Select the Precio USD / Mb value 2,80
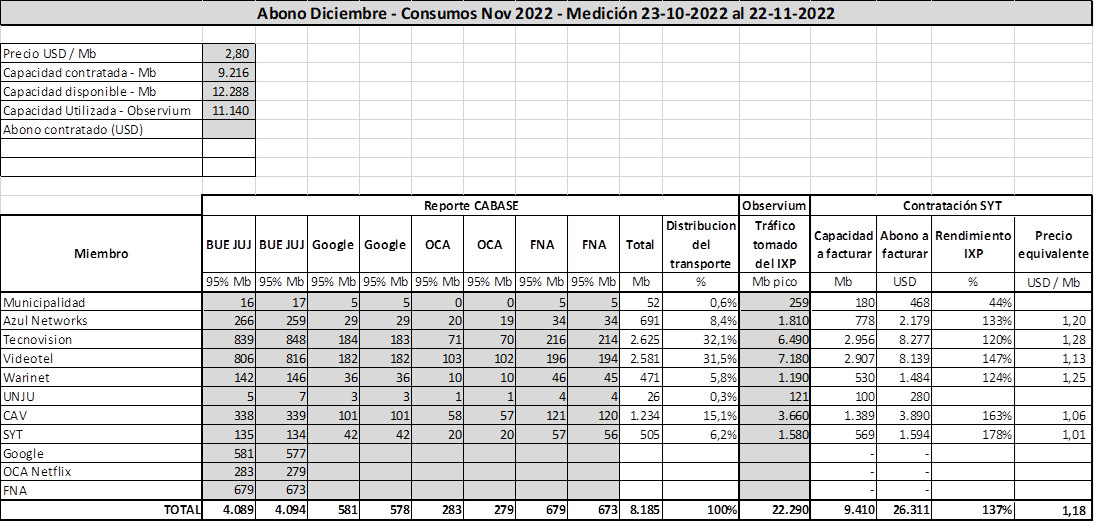The image size is (1094, 522). [229, 53]
